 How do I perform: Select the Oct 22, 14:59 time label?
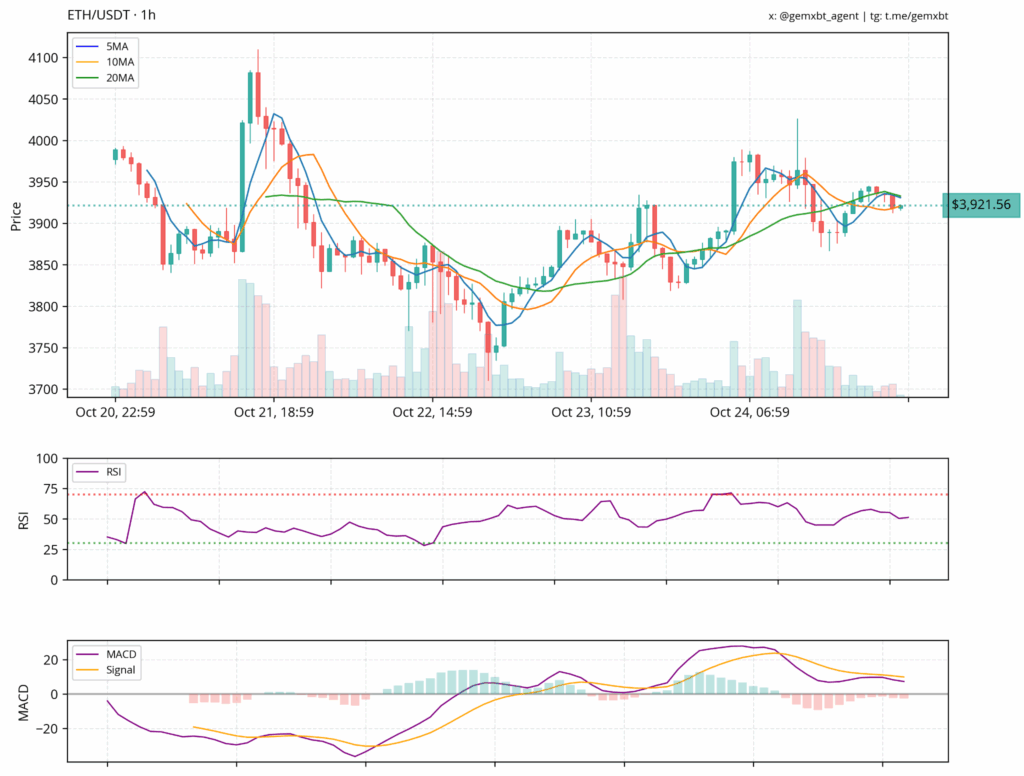(432, 411)
